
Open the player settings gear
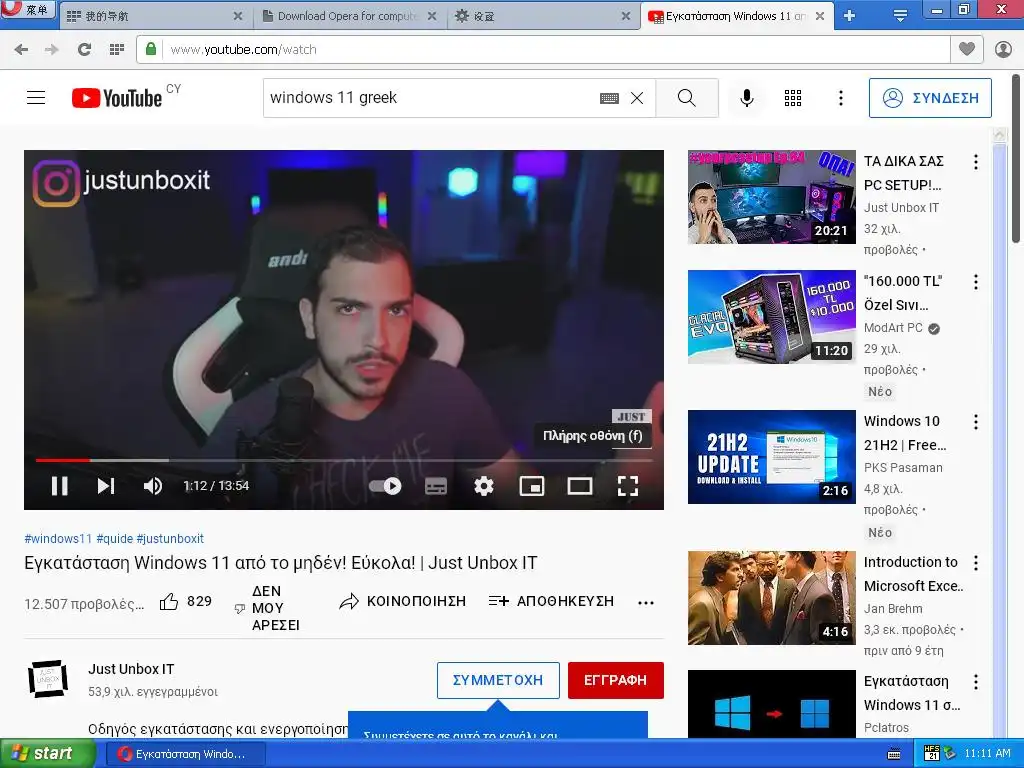pos(484,486)
